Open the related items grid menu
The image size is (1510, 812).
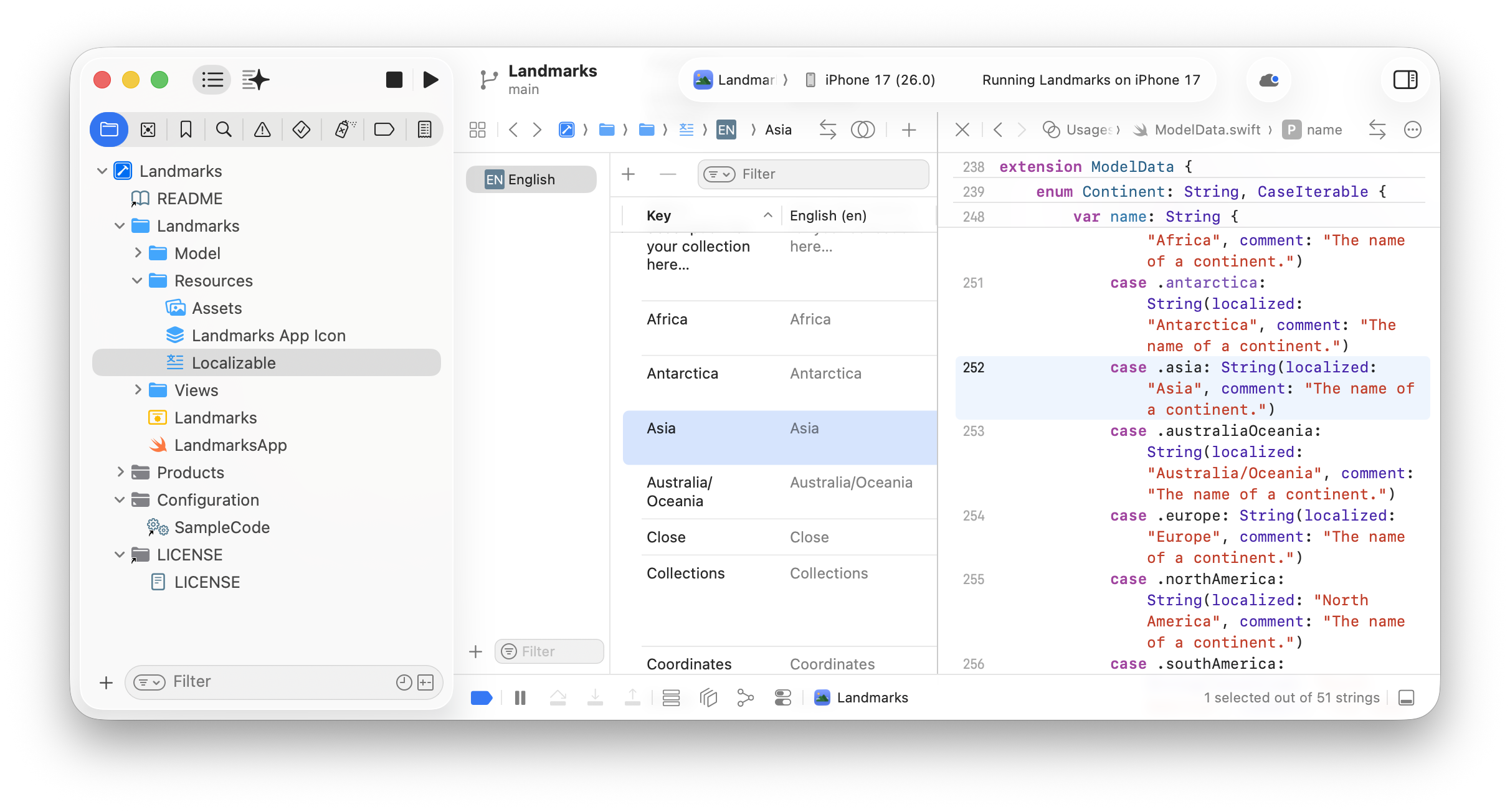[x=477, y=130]
